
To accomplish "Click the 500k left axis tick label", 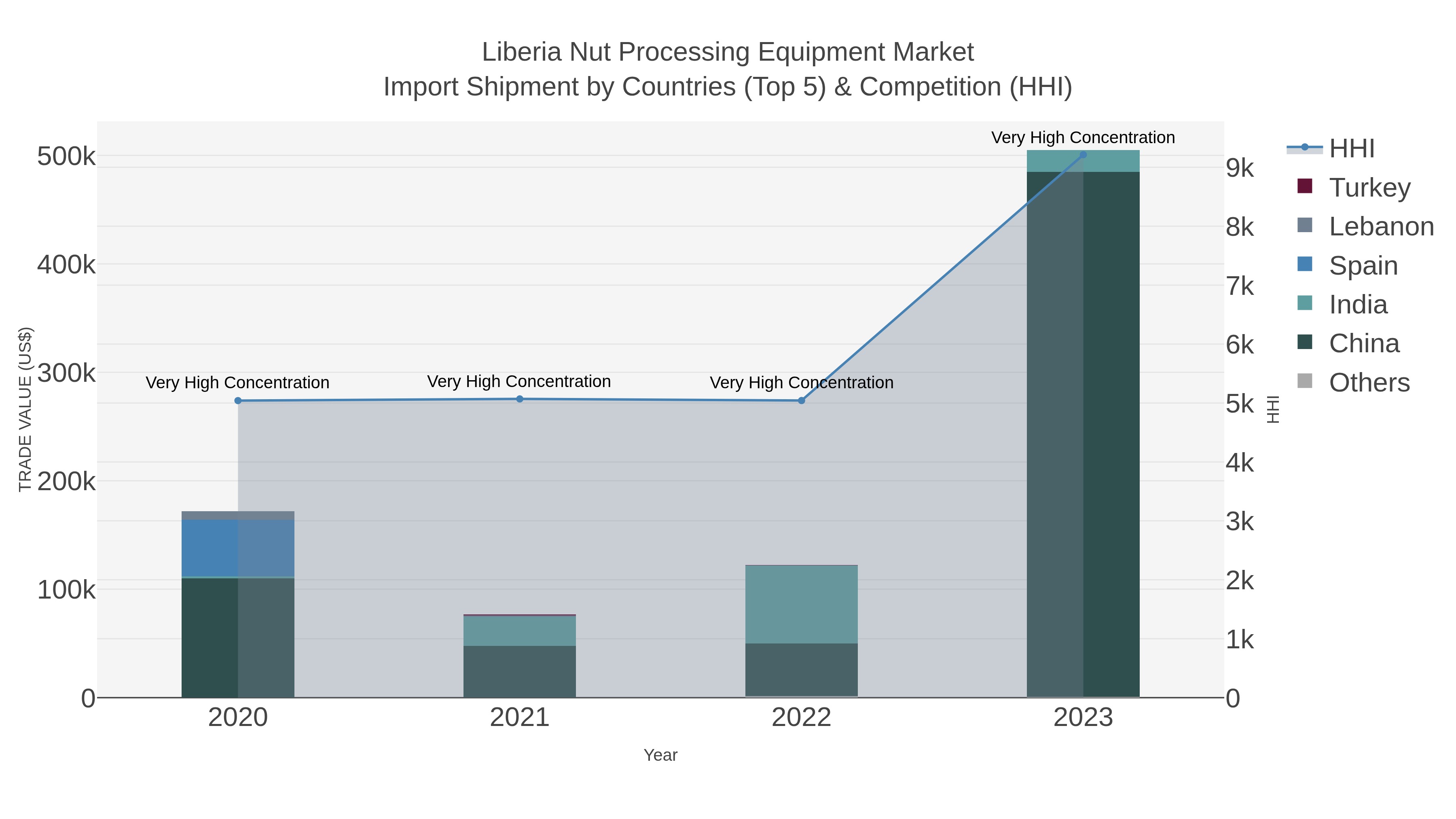I will pyautogui.click(x=66, y=157).
